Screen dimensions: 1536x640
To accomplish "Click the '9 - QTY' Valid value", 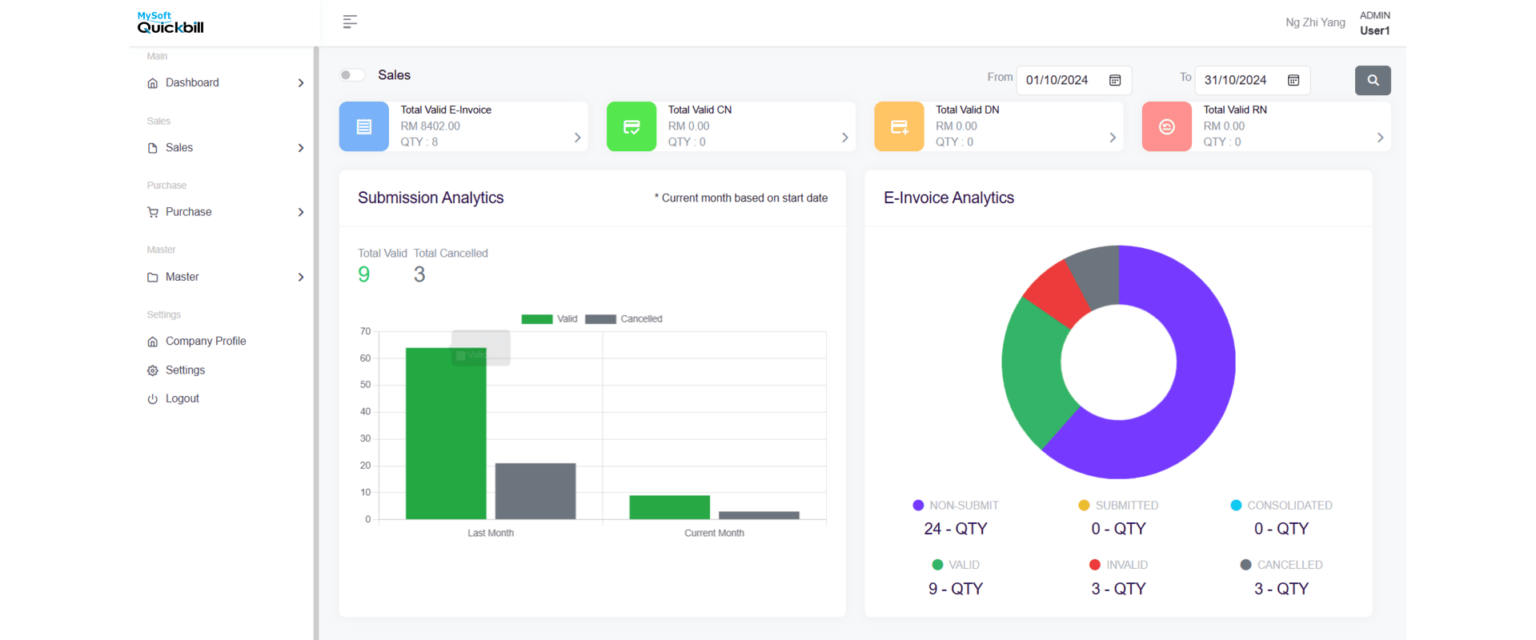I will coord(956,589).
